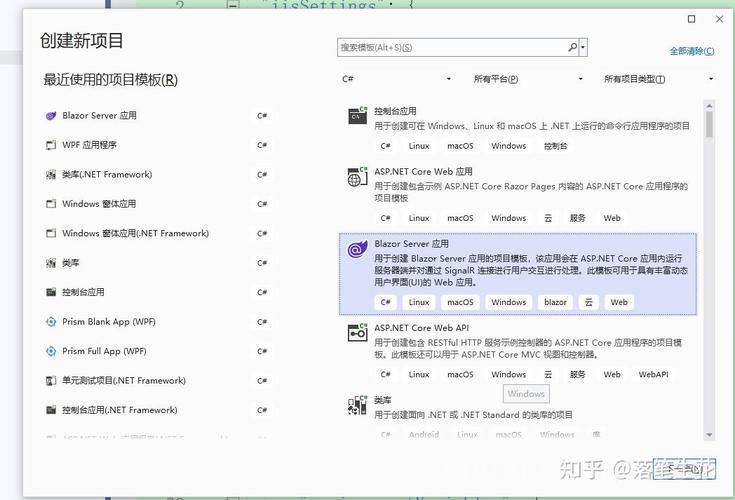Click the 全部清除 link
This screenshot has height=500, width=735.
(x=692, y=51)
